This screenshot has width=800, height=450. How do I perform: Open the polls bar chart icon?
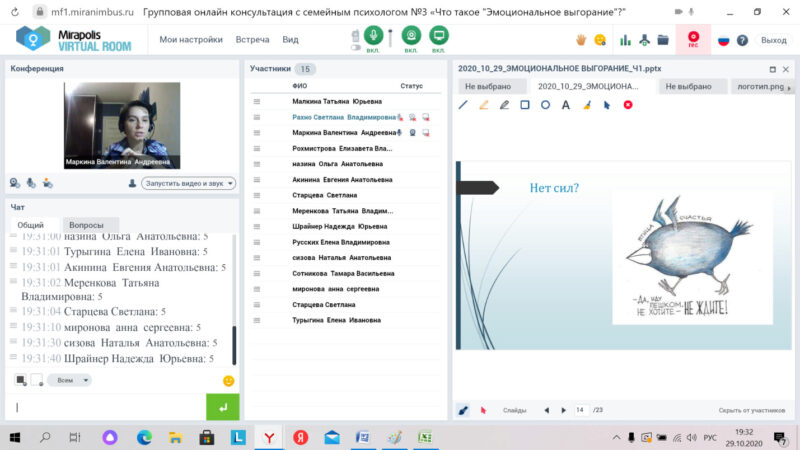[625, 40]
